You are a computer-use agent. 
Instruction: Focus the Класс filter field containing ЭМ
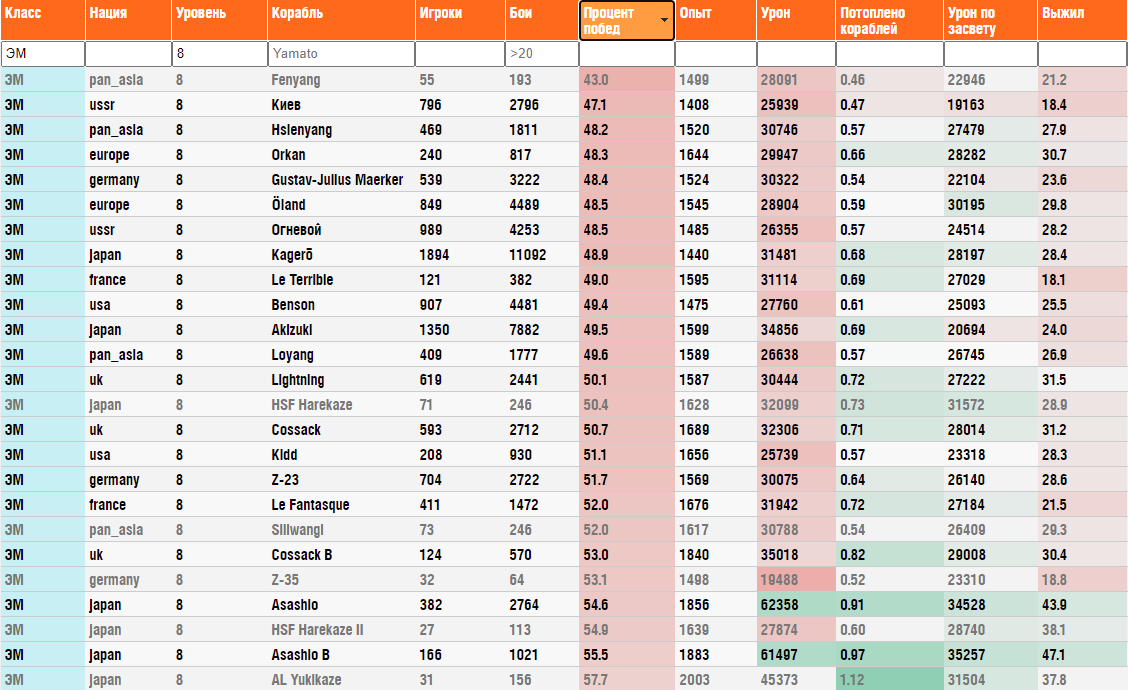click(x=42, y=53)
